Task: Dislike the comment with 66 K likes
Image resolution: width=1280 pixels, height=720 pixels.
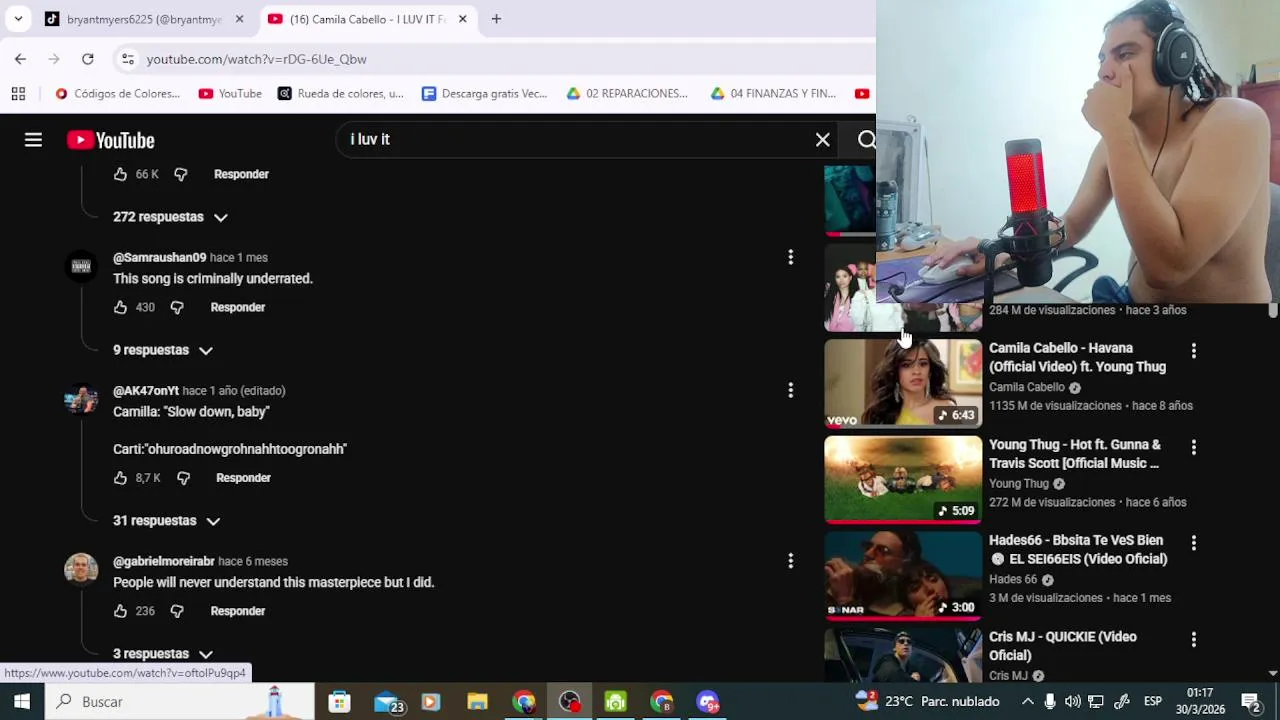Action: click(x=181, y=174)
